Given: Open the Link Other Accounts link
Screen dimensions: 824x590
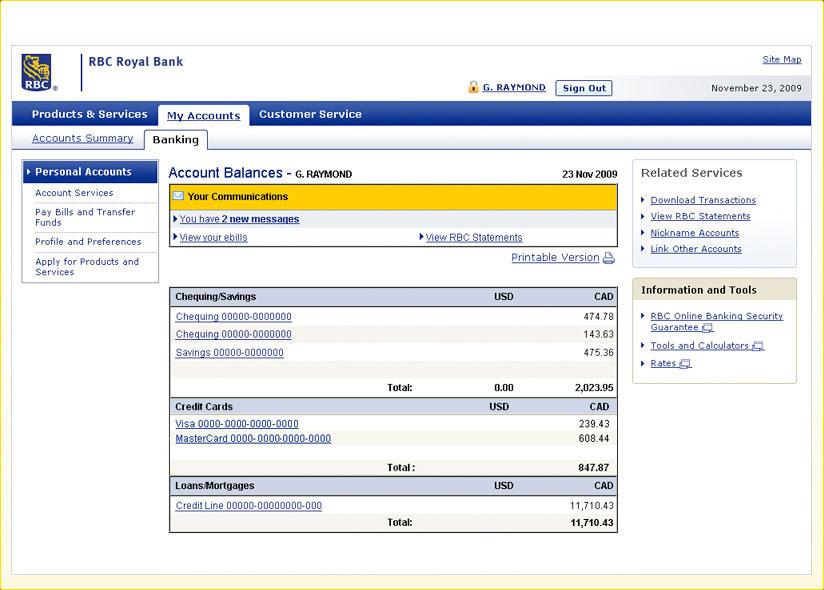Looking at the screenshot, I should 696,249.
